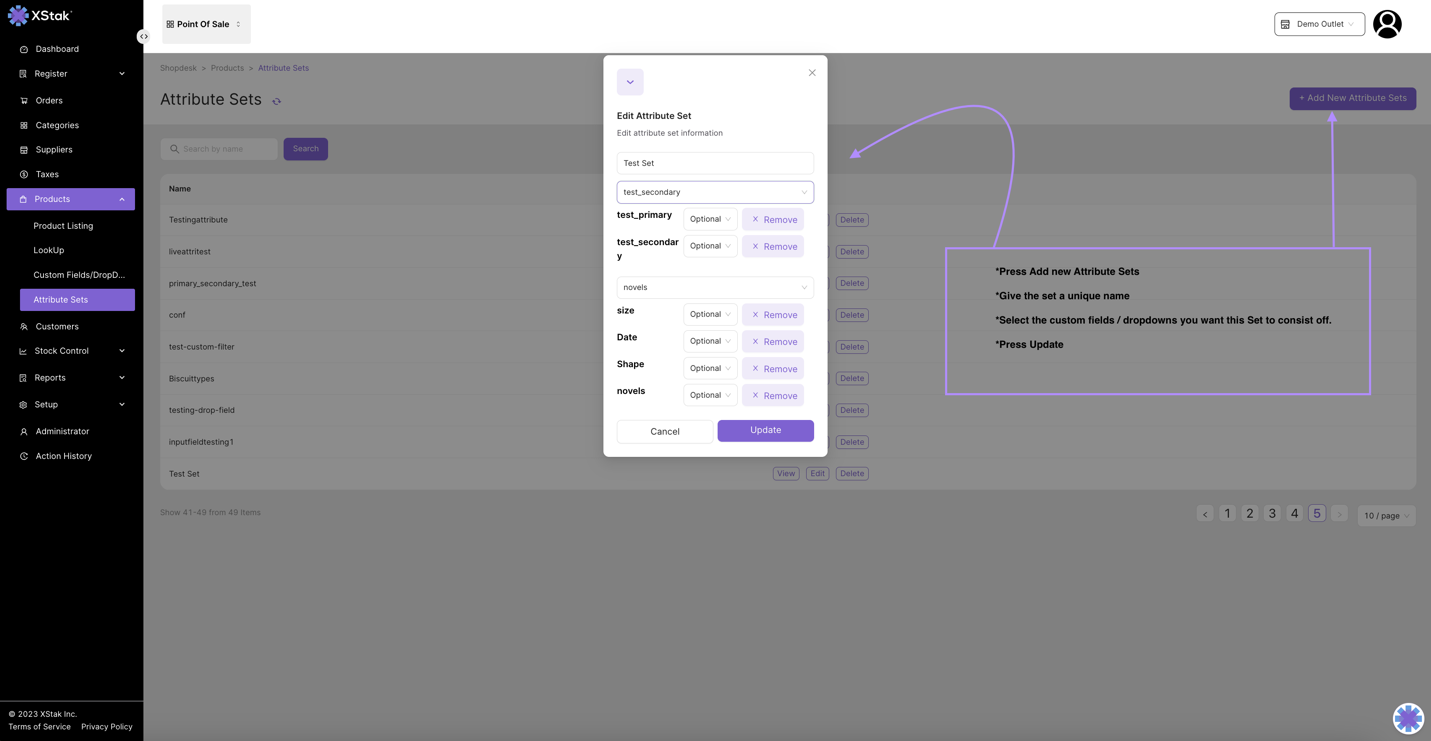Open the Demo Outlet selector
Viewport: 1431px width, 741px height.
(x=1319, y=24)
